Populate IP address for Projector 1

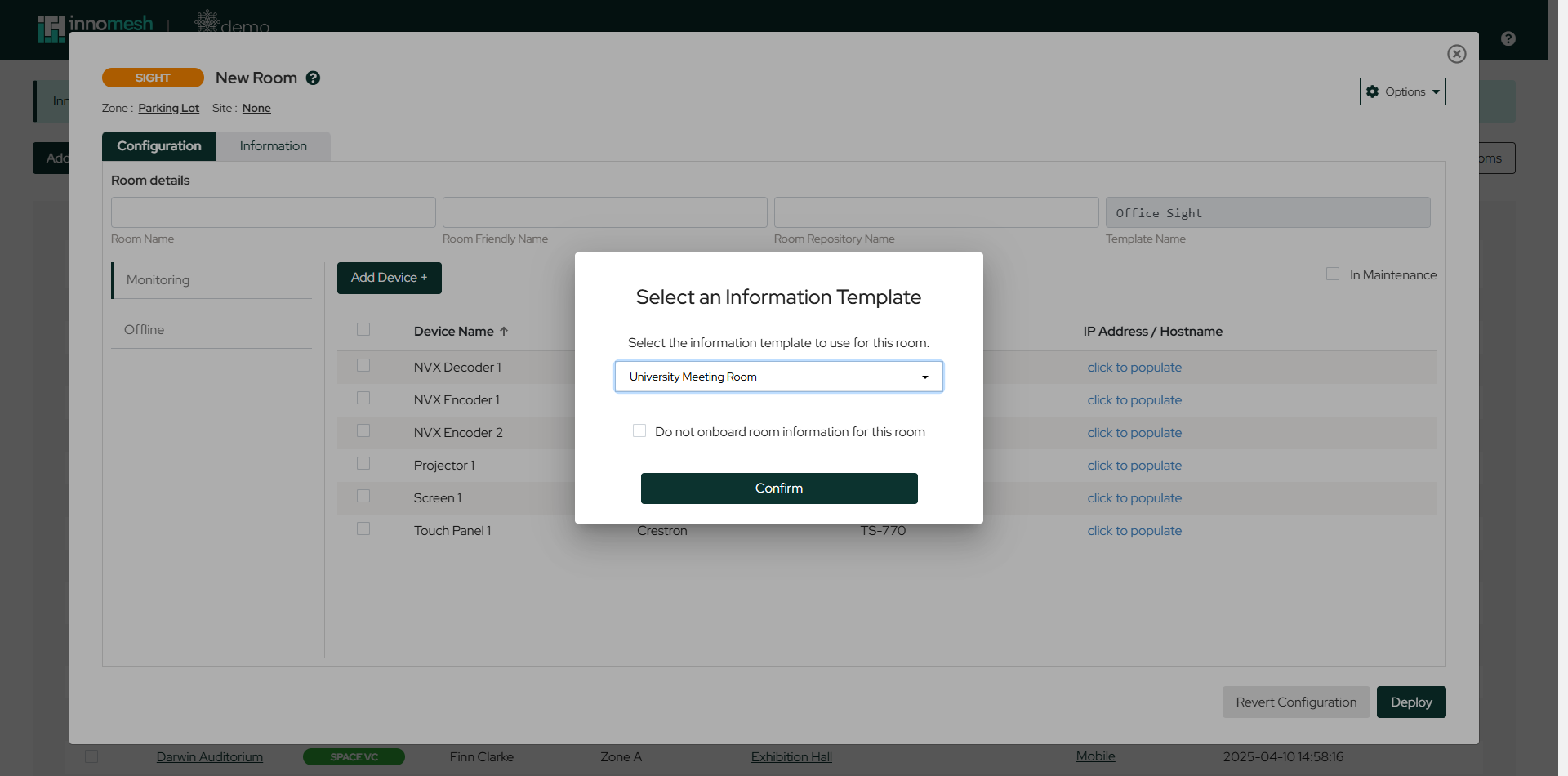(x=1134, y=466)
